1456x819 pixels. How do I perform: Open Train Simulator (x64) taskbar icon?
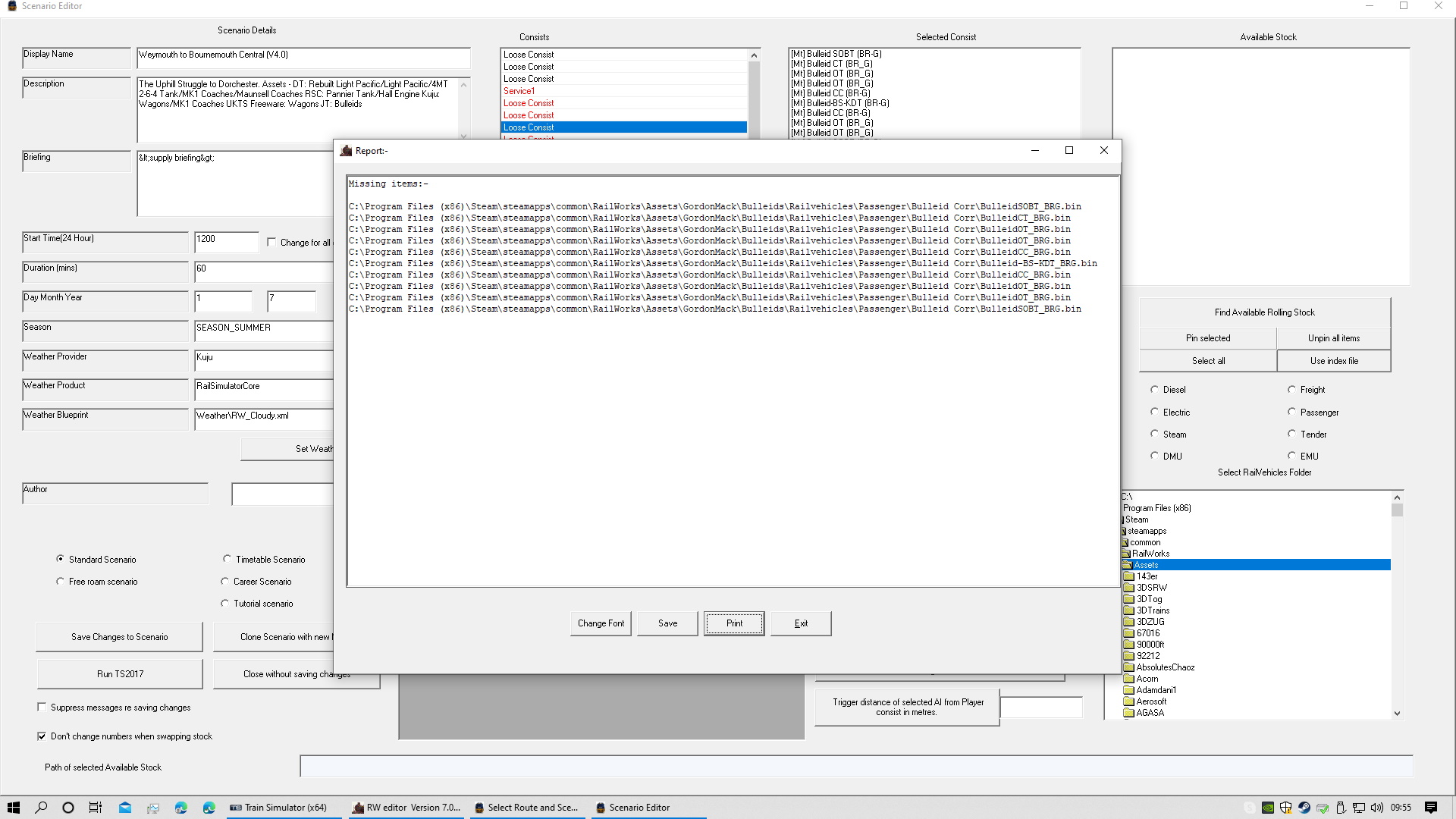[279, 808]
